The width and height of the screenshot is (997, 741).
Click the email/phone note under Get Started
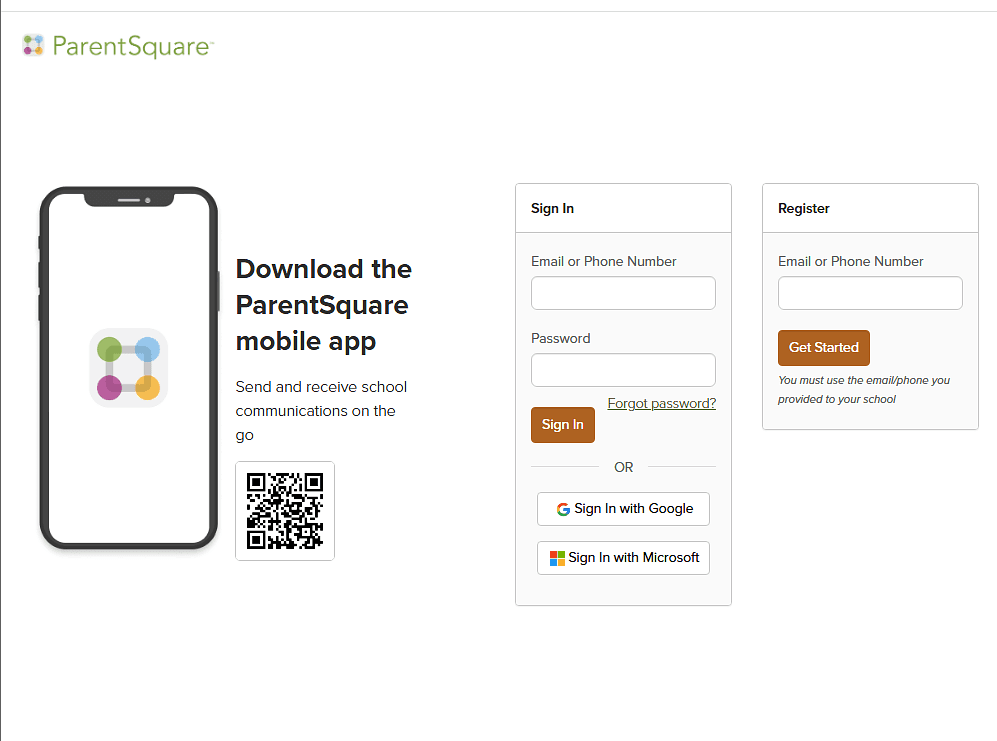pos(863,390)
